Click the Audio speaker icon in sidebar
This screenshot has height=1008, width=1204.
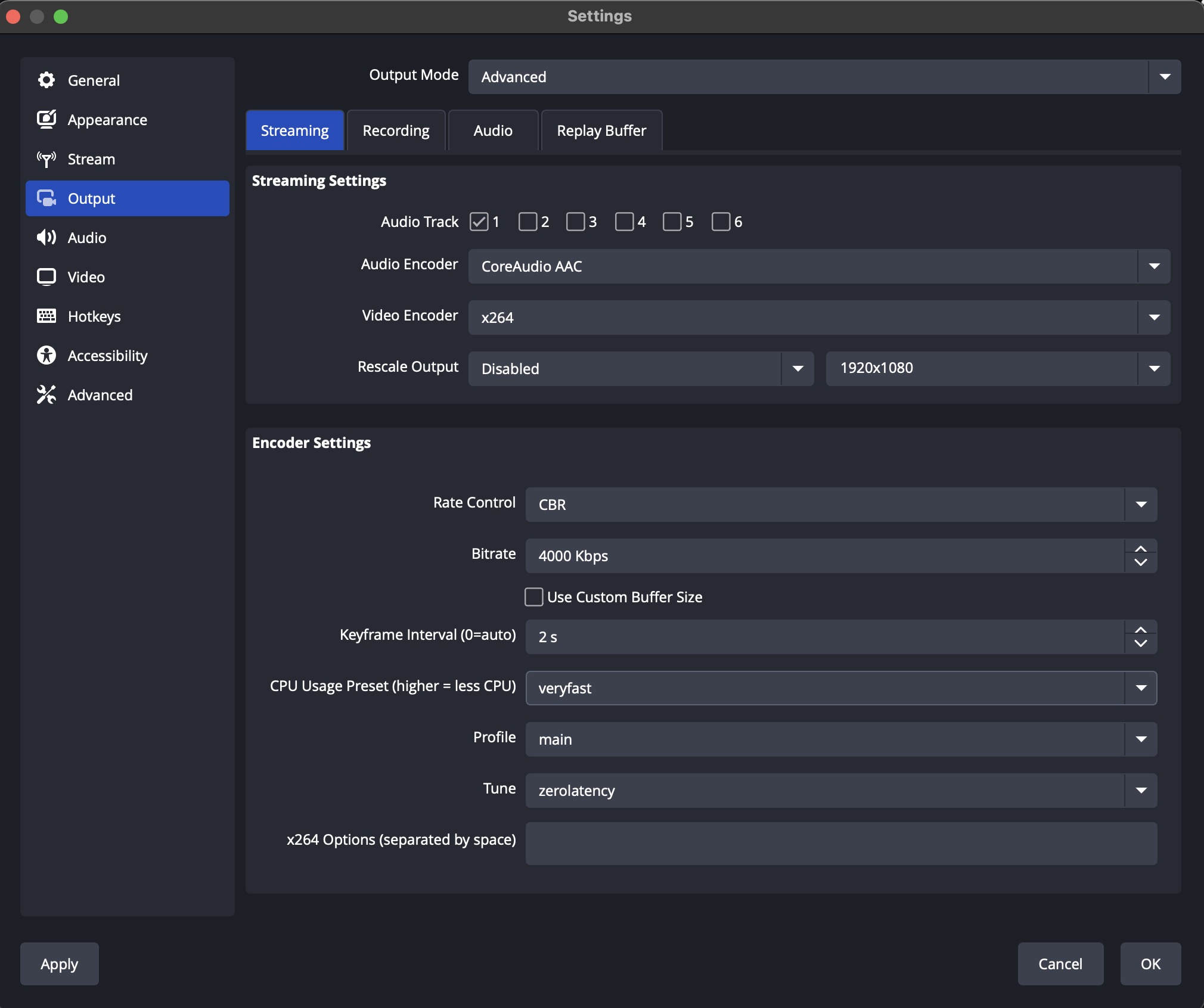tap(46, 238)
